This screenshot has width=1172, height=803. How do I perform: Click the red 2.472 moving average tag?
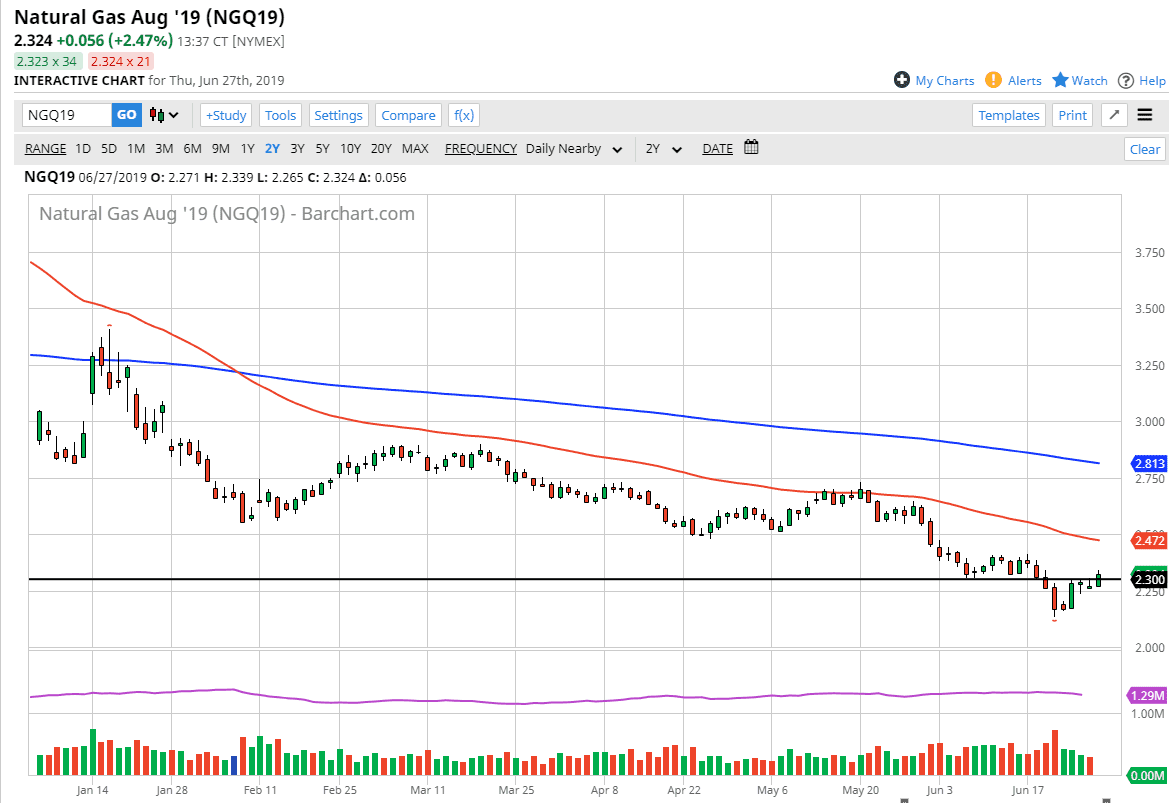coord(1150,540)
